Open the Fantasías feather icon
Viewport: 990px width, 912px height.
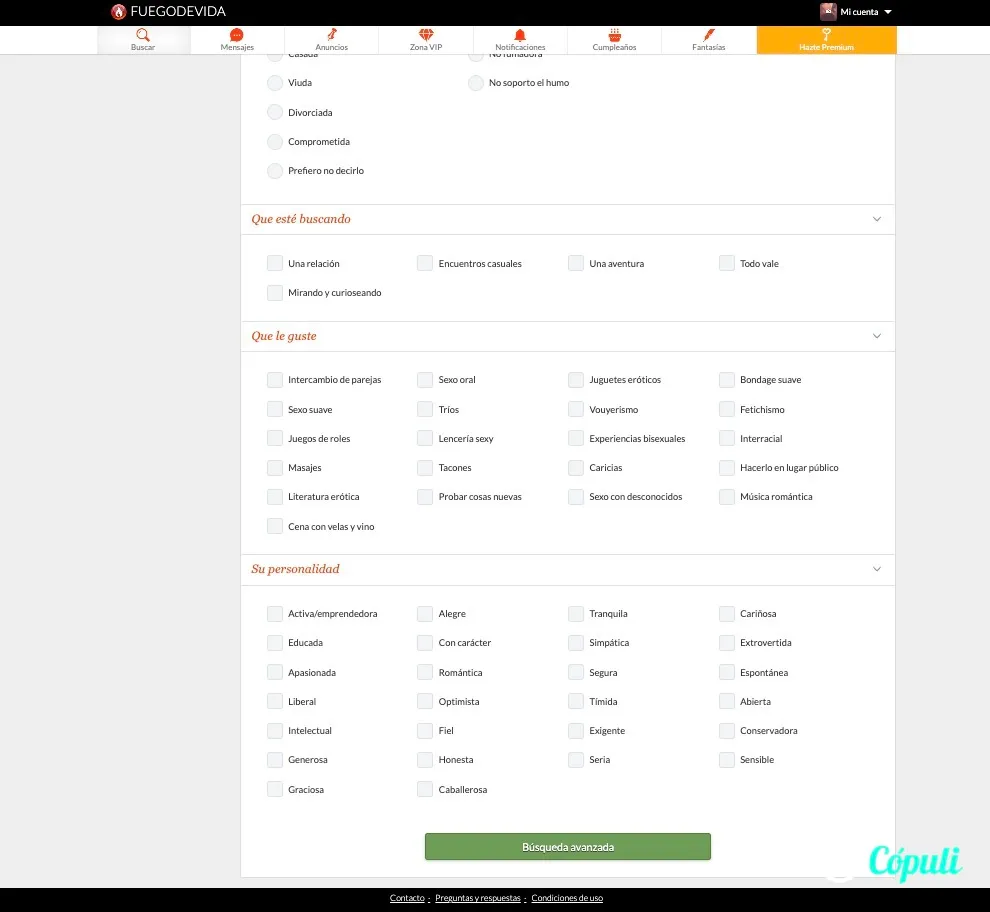coord(708,35)
